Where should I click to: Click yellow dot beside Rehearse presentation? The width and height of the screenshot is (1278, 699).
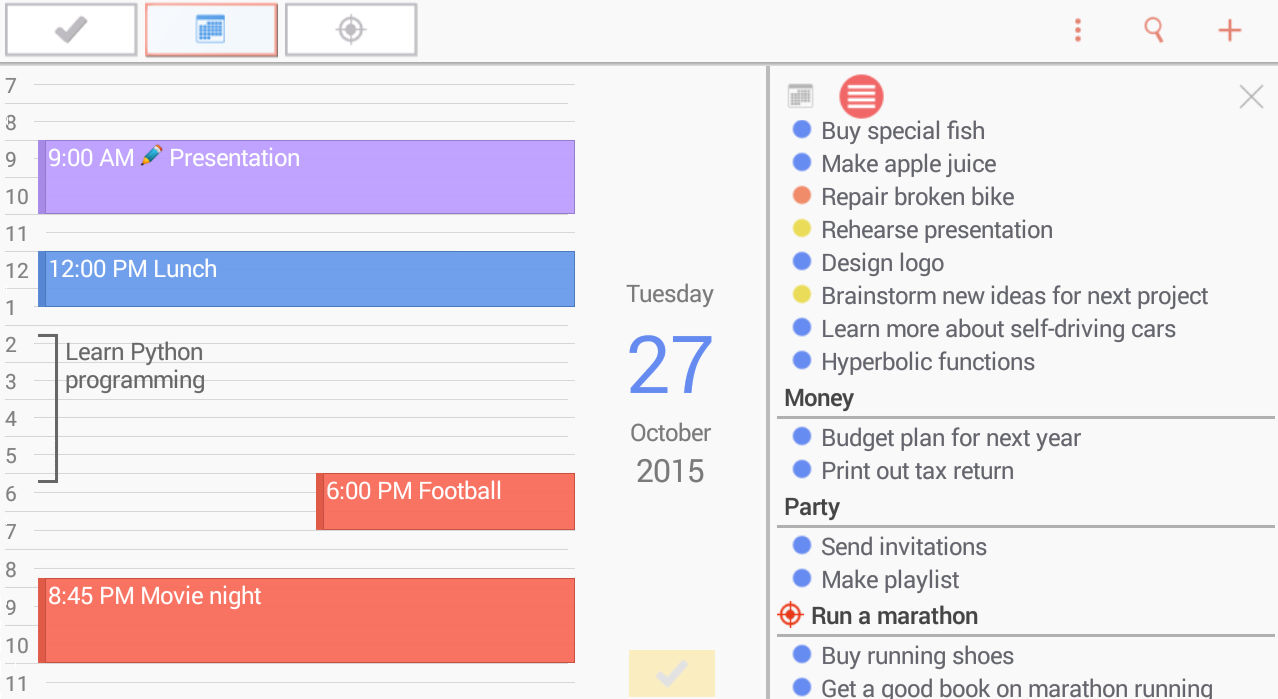(801, 229)
